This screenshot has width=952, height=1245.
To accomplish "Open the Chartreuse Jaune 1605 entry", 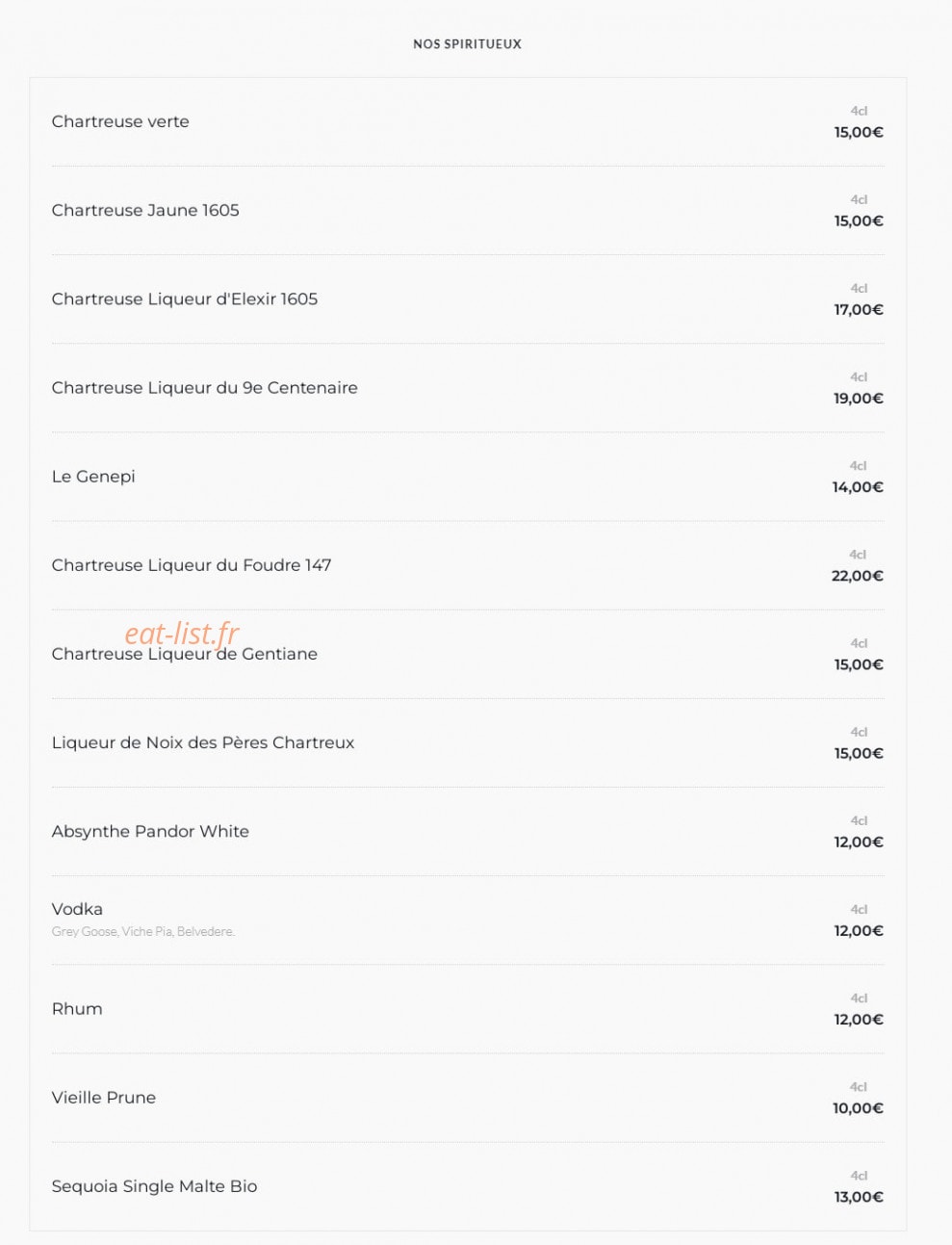I will (x=145, y=210).
